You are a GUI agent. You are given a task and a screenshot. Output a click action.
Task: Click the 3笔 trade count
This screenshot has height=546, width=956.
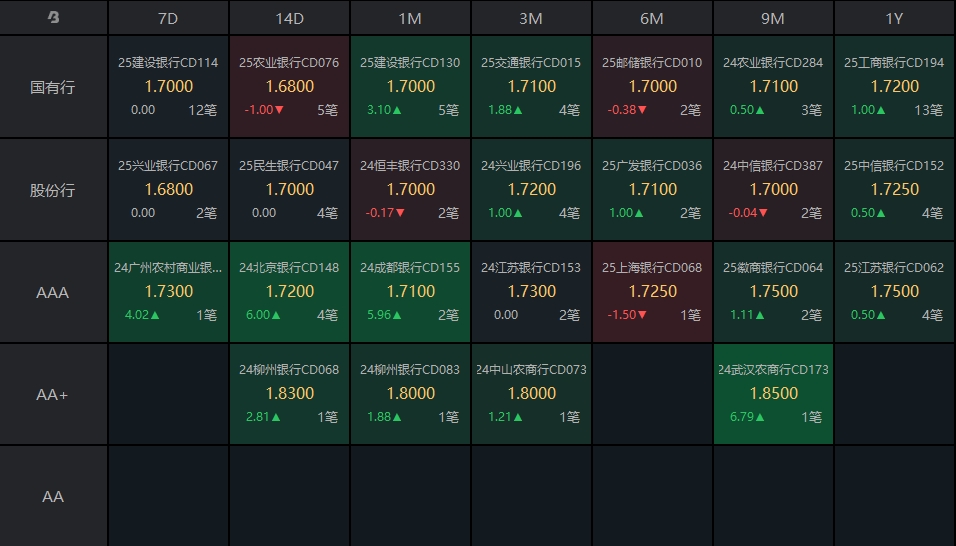point(812,110)
